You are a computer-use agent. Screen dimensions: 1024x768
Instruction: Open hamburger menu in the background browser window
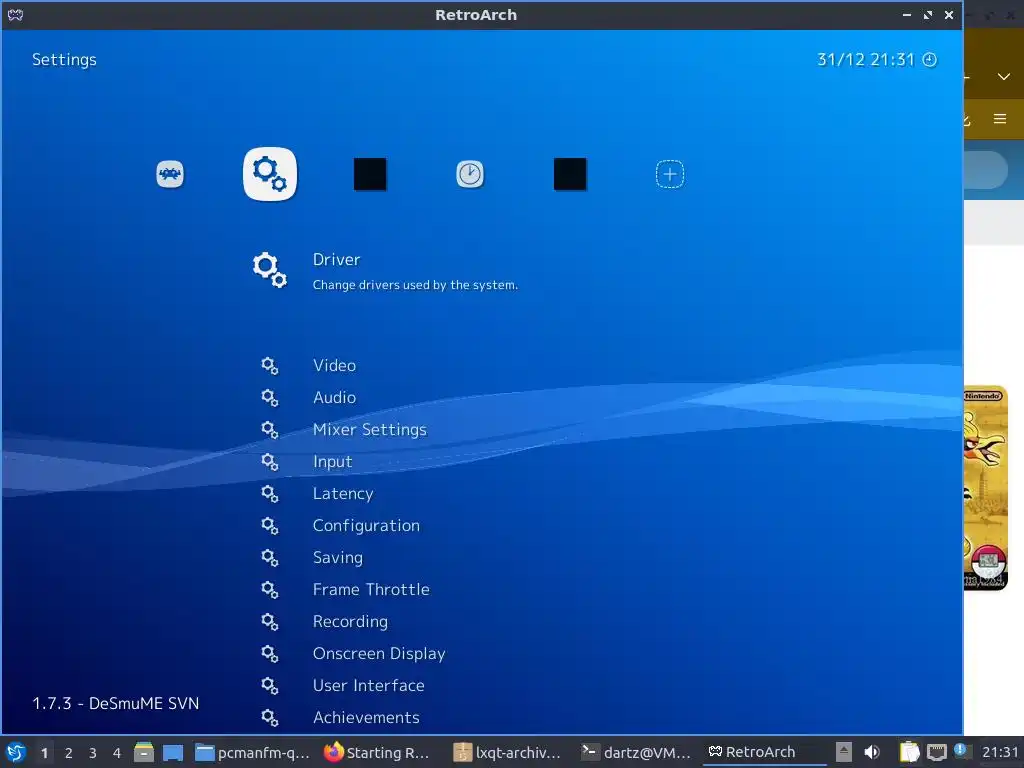pyautogui.click(x=1000, y=119)
